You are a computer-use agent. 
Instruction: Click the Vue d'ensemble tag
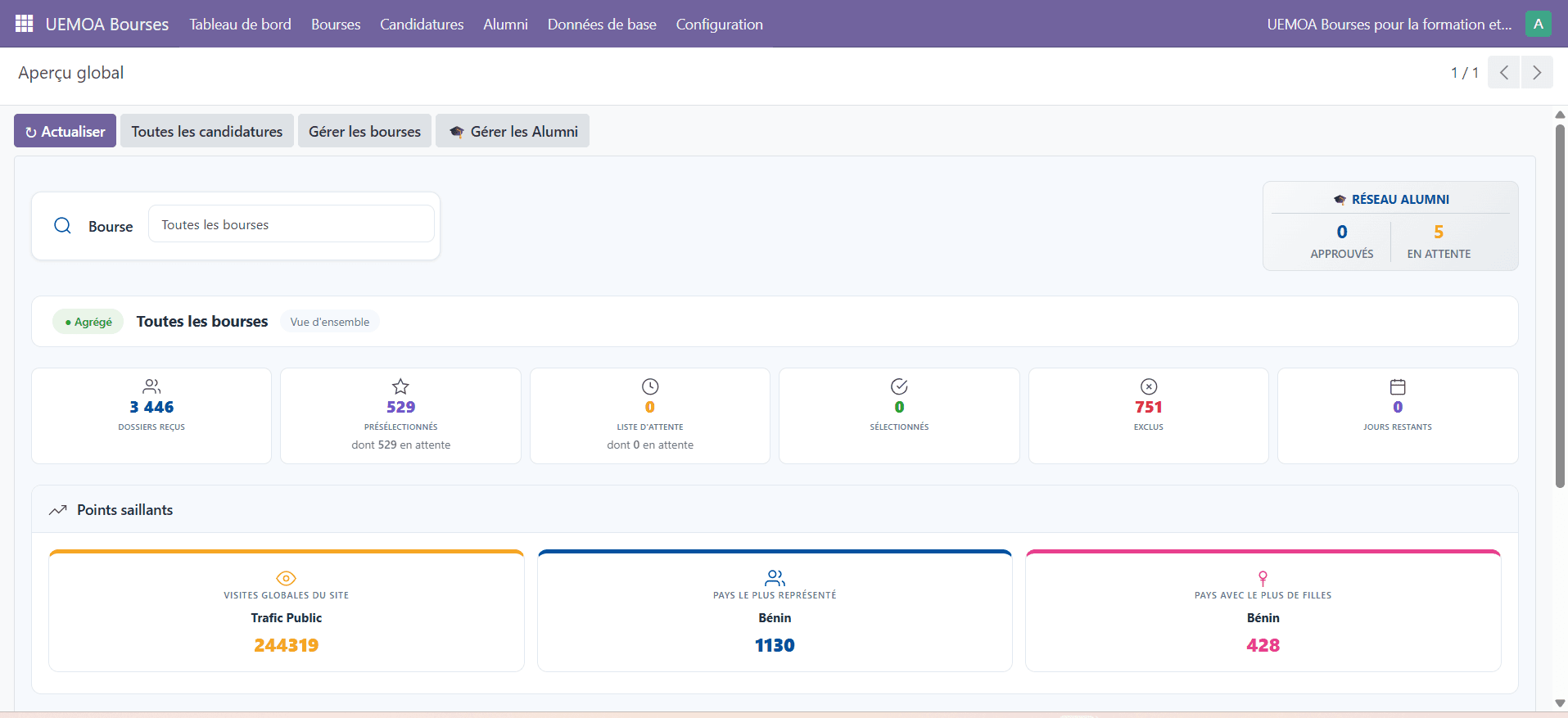[x=329, y=322]
